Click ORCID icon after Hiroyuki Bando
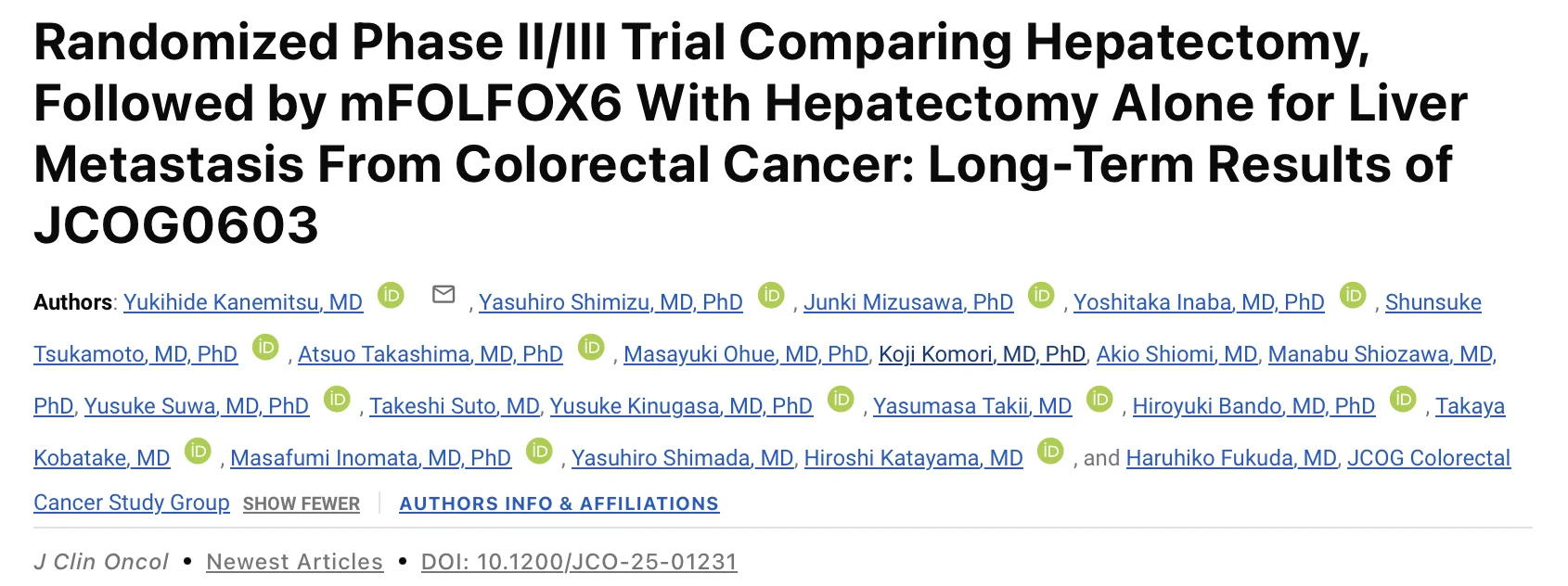This screenshot has width=1568, height=586. [1403, 400]
